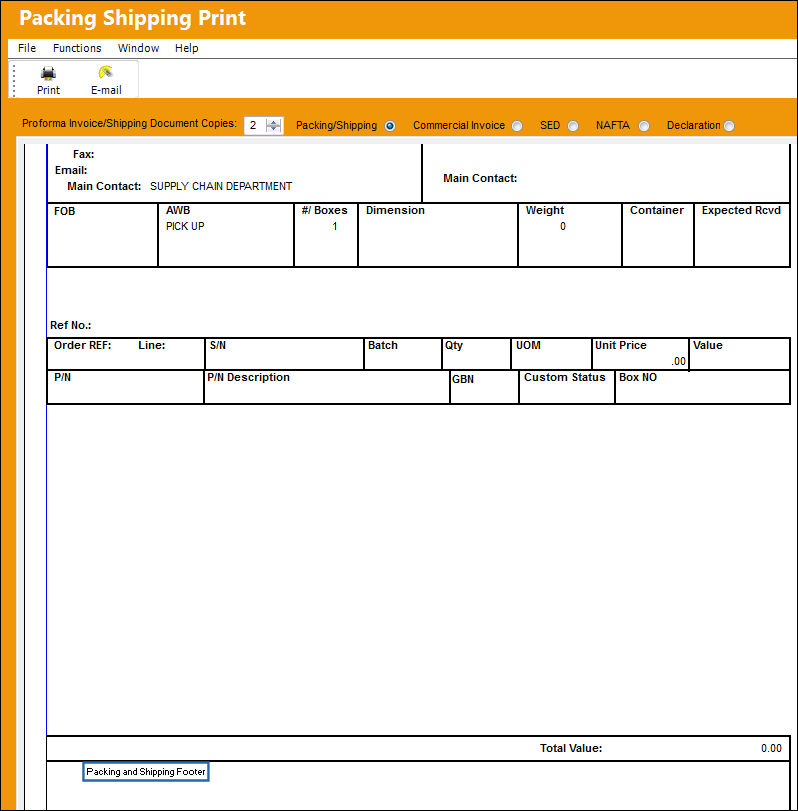Click the Container column header
798x811 pixels.
(x=657, y=211)
